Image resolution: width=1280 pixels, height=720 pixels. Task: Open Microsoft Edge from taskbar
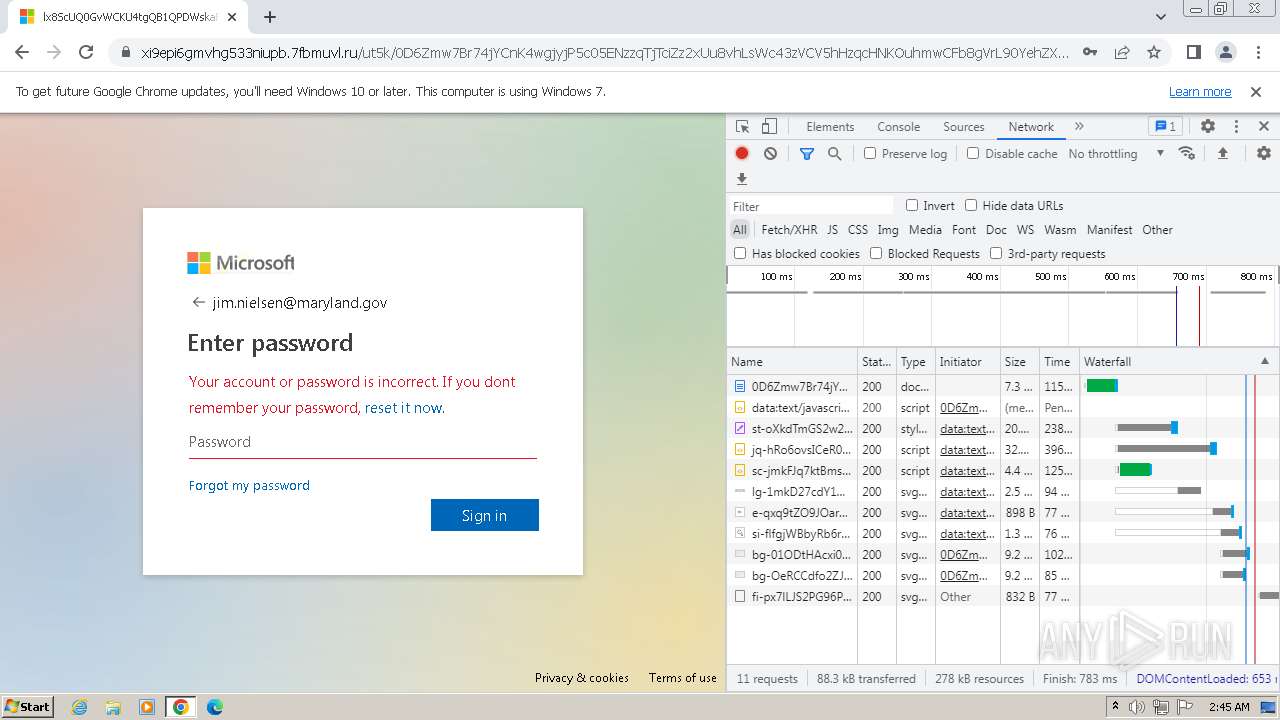(215, 706)
